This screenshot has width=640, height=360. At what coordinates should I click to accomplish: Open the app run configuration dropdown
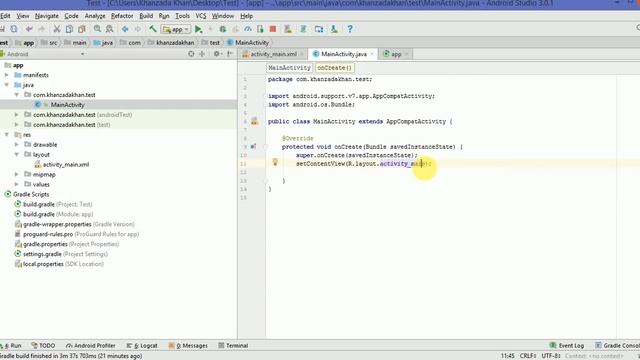(x=176, y=29)
